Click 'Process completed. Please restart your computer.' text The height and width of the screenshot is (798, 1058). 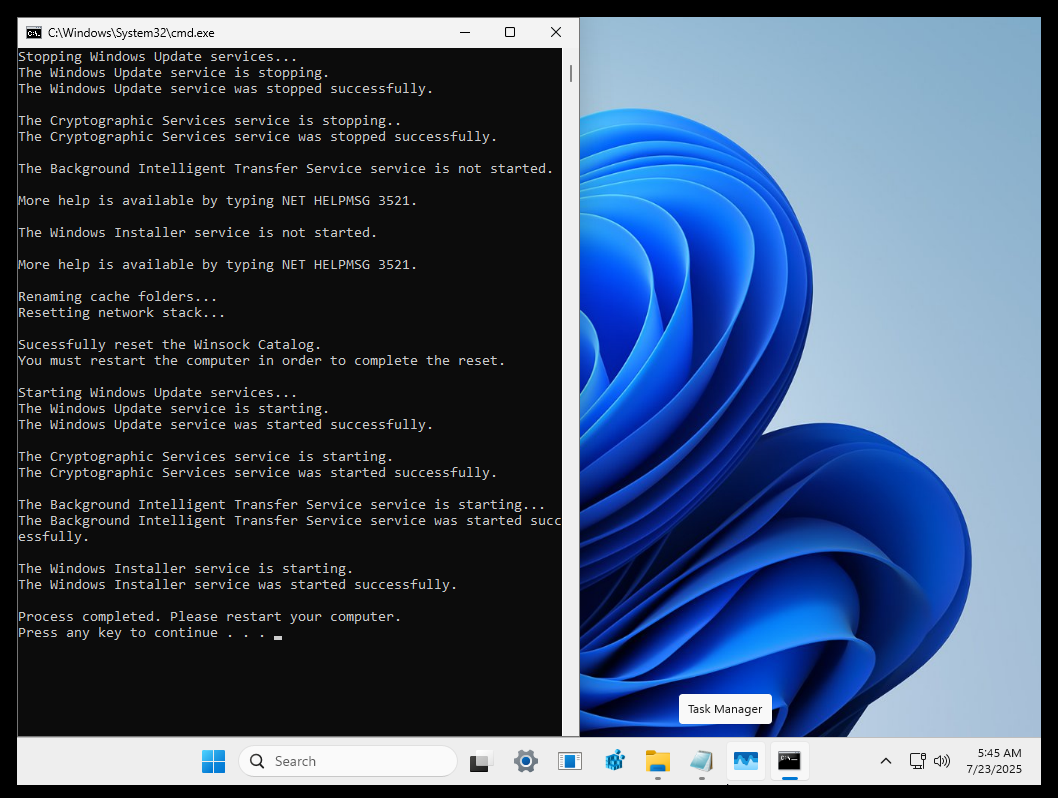pos(210,617)
